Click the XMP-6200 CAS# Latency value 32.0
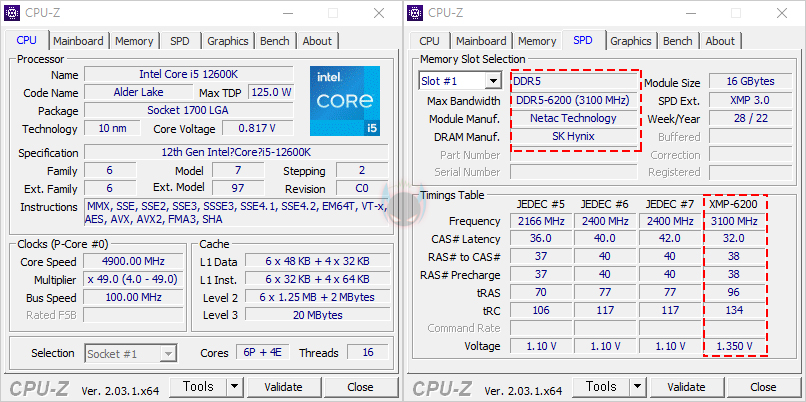The height and width of the screenshot is (402, 806). [x=734, y=239]
